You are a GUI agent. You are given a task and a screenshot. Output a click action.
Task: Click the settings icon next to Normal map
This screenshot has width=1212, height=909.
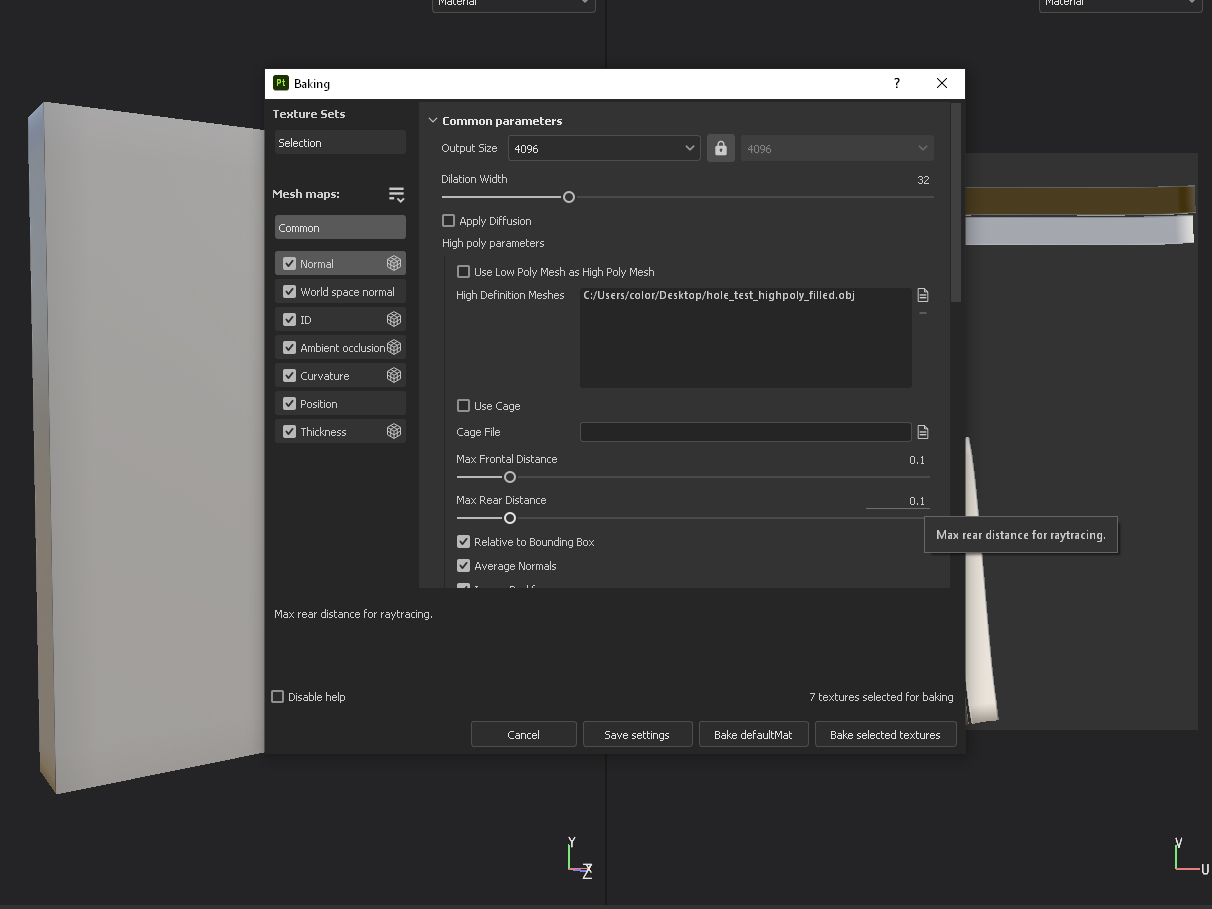click(394, 263)
